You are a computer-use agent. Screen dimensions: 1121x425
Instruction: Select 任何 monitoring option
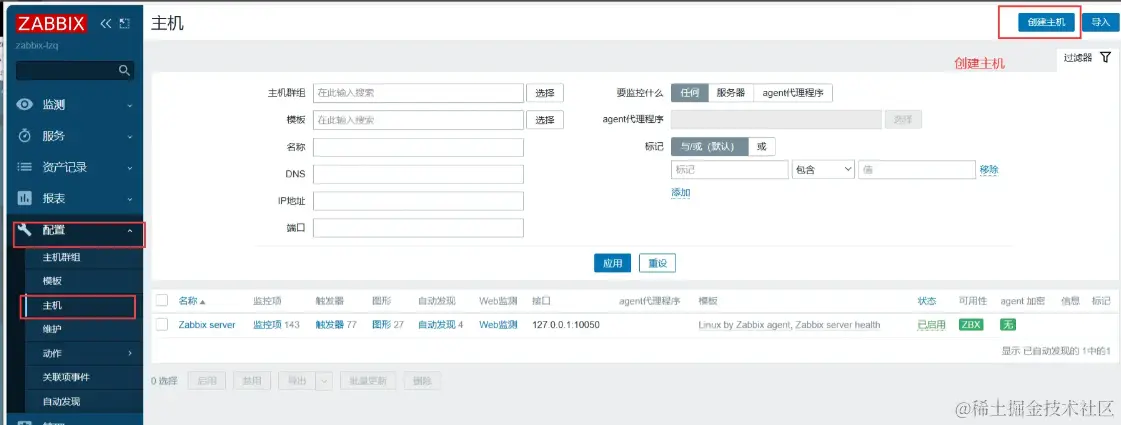tap(689, 93)
